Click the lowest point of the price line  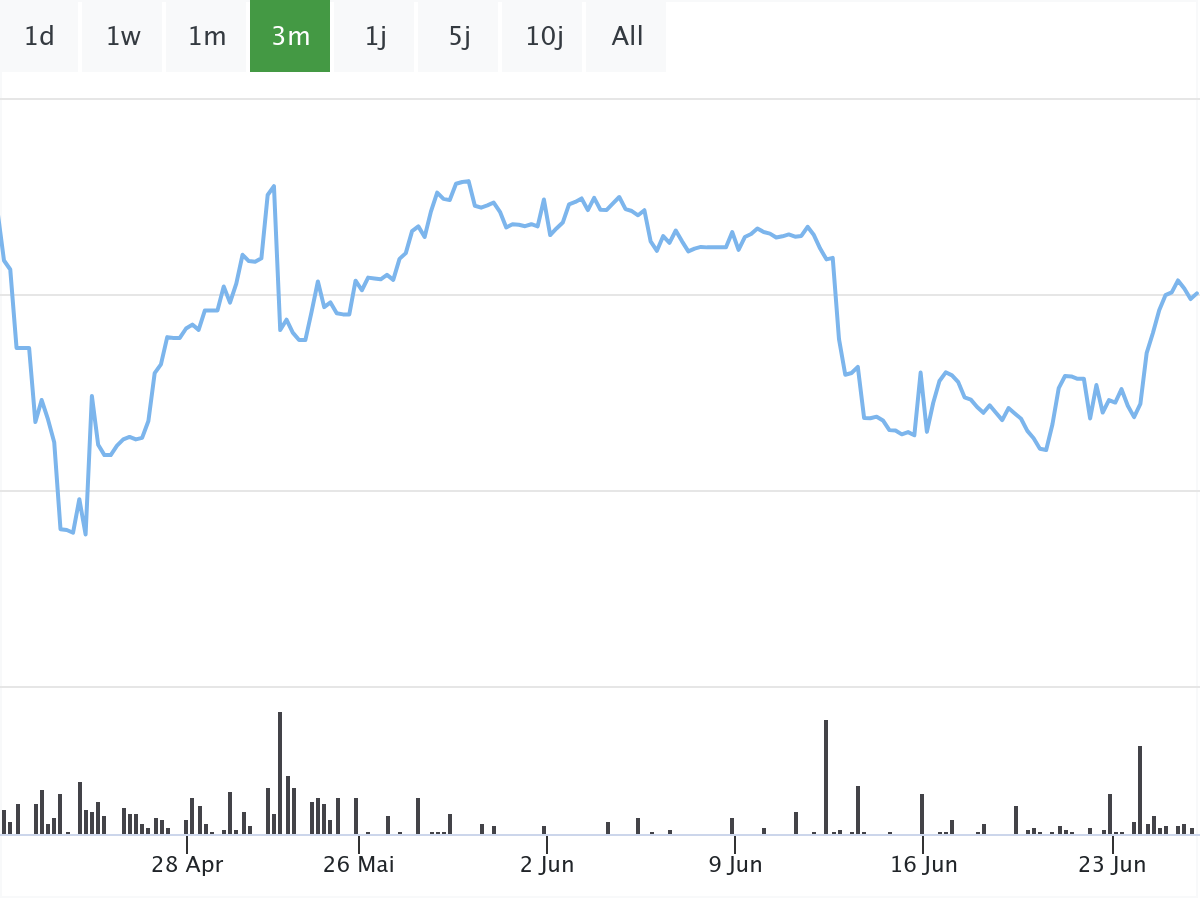pyautogui.click(x=85, y=534)
